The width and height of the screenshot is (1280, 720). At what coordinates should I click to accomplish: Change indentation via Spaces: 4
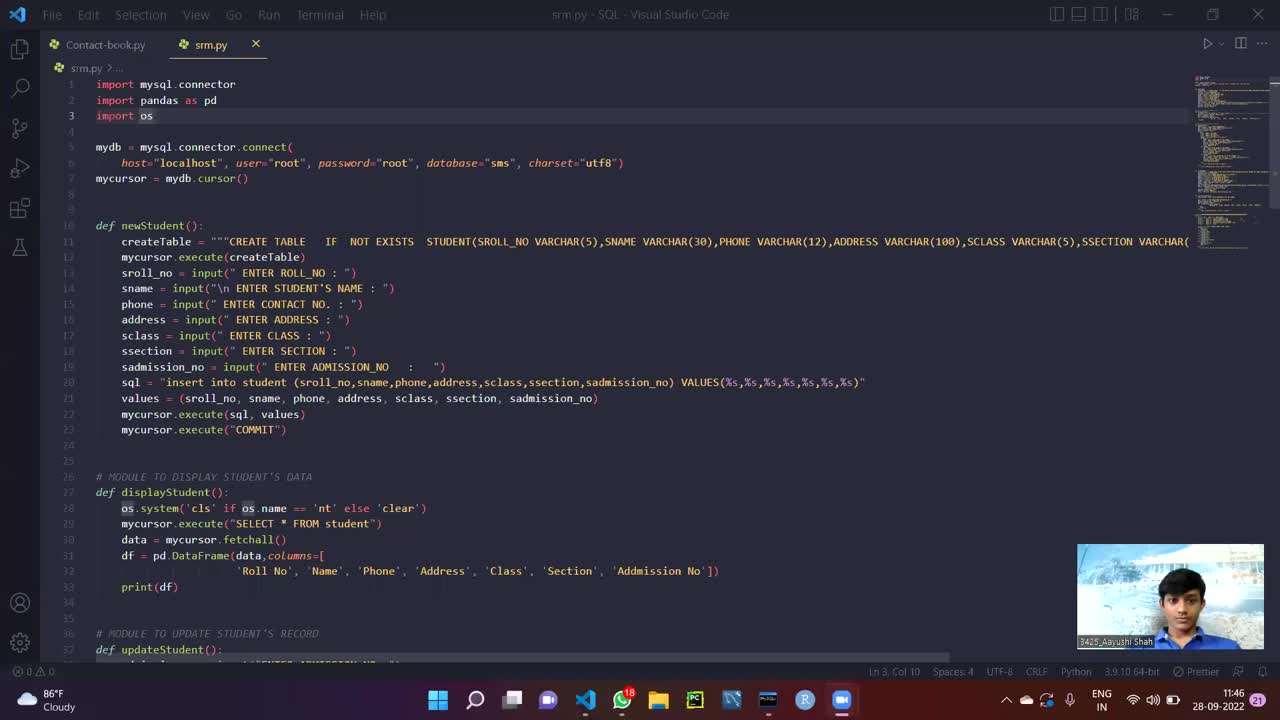(953, 672)
